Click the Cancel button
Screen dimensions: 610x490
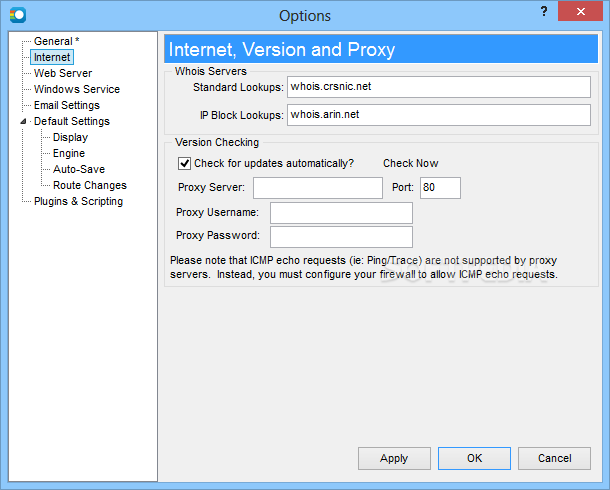pos(554,458)
